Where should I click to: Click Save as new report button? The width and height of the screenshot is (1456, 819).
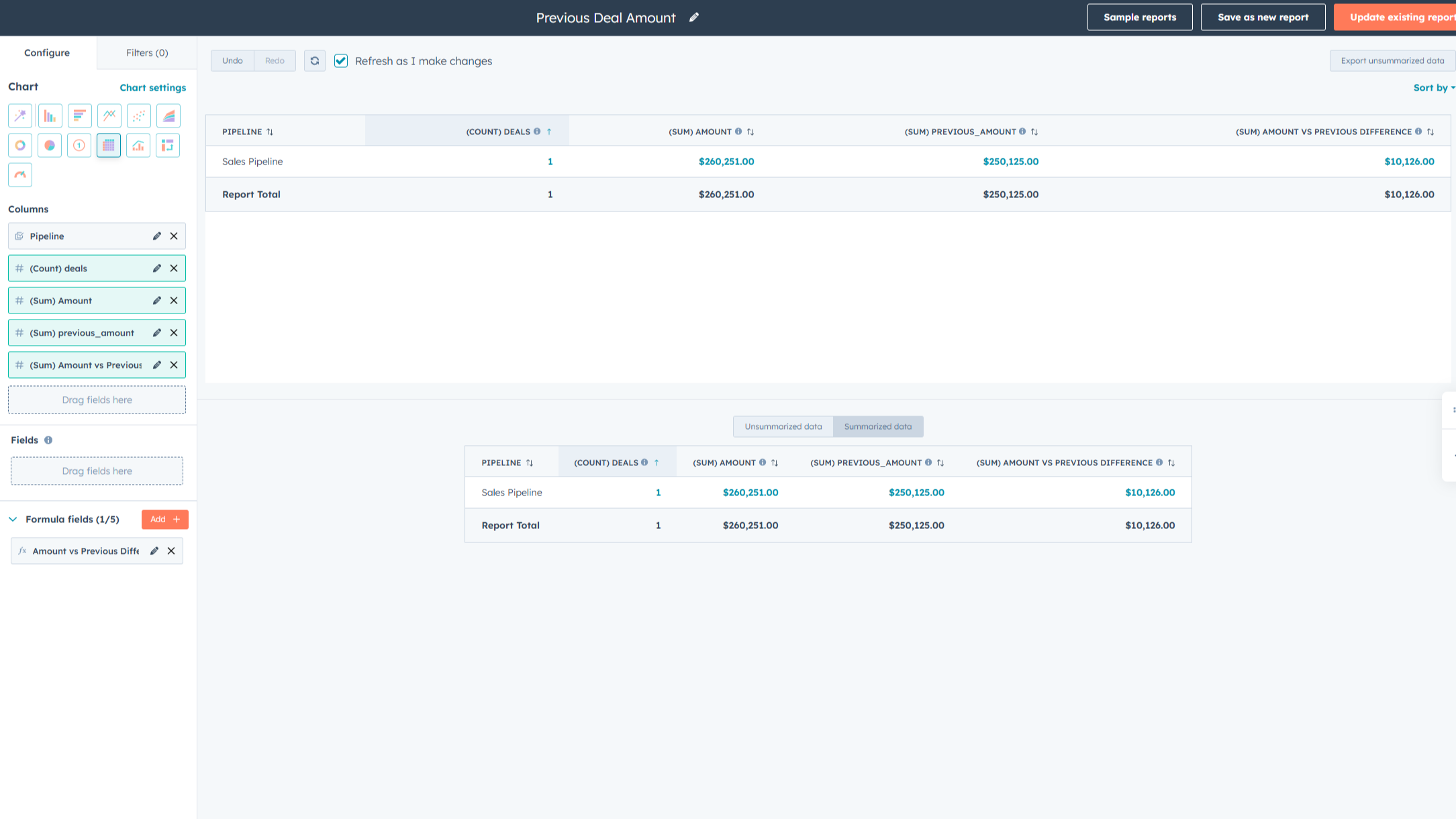click(1263, 17)
